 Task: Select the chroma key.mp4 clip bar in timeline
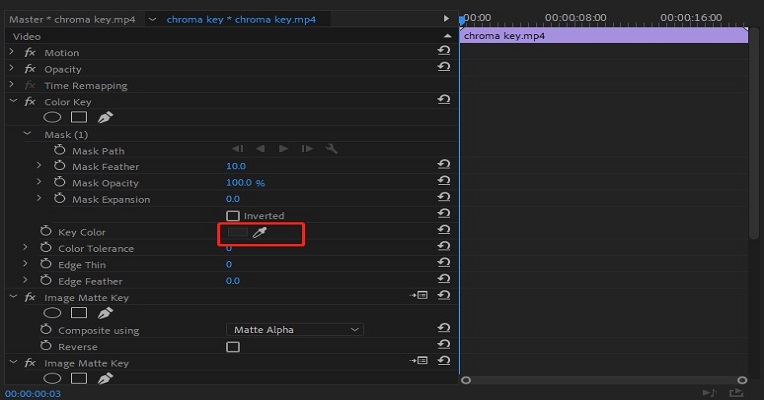tap(604, 36)
